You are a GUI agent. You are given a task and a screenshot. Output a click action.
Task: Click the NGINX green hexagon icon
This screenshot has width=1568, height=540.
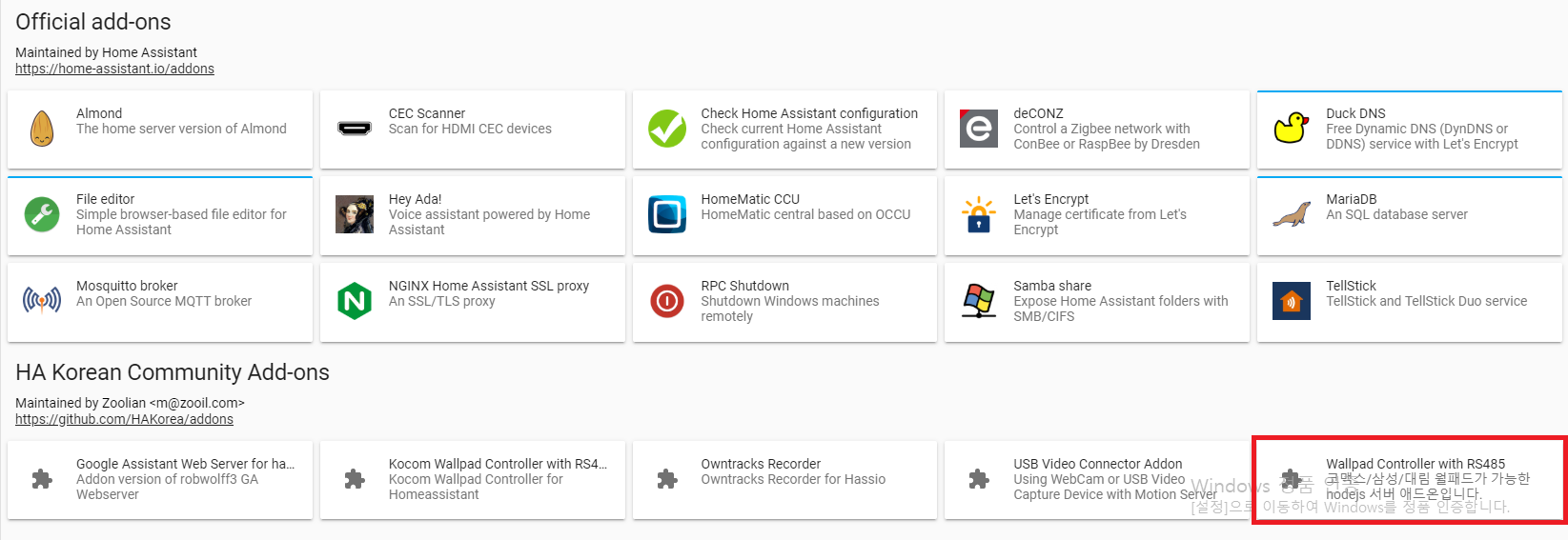pyautogui.click(x=355, y=301)
